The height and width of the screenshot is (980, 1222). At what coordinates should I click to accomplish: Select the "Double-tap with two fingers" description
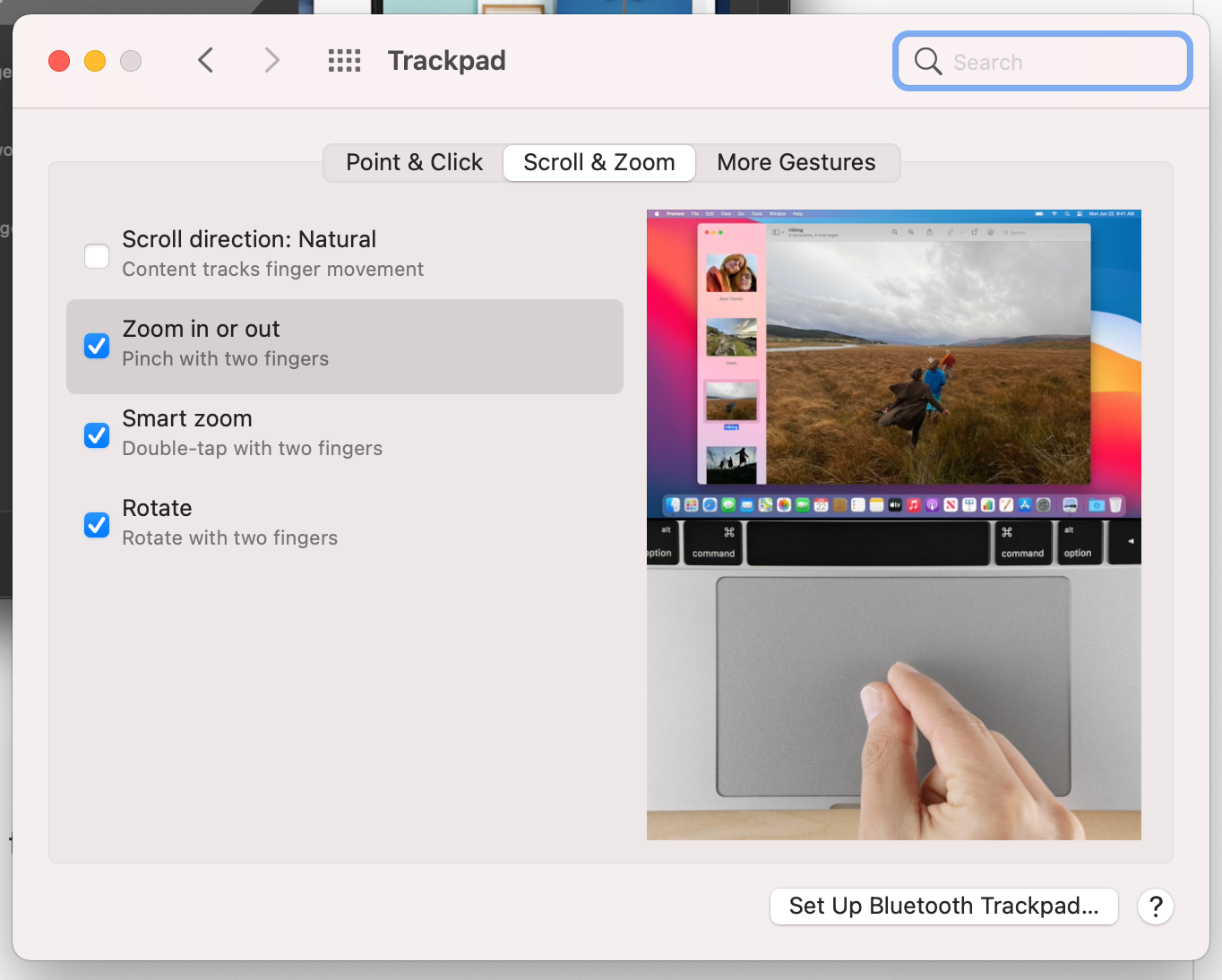tap(252, 449)
